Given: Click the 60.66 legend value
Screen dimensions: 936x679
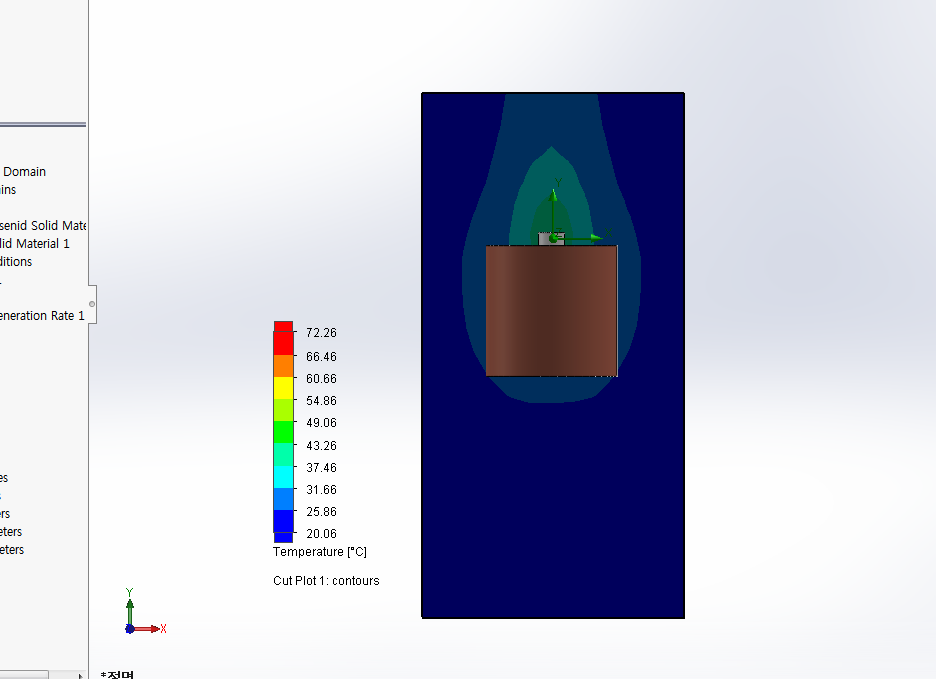Looking at the screenshot, I should [x=321, y=379].
